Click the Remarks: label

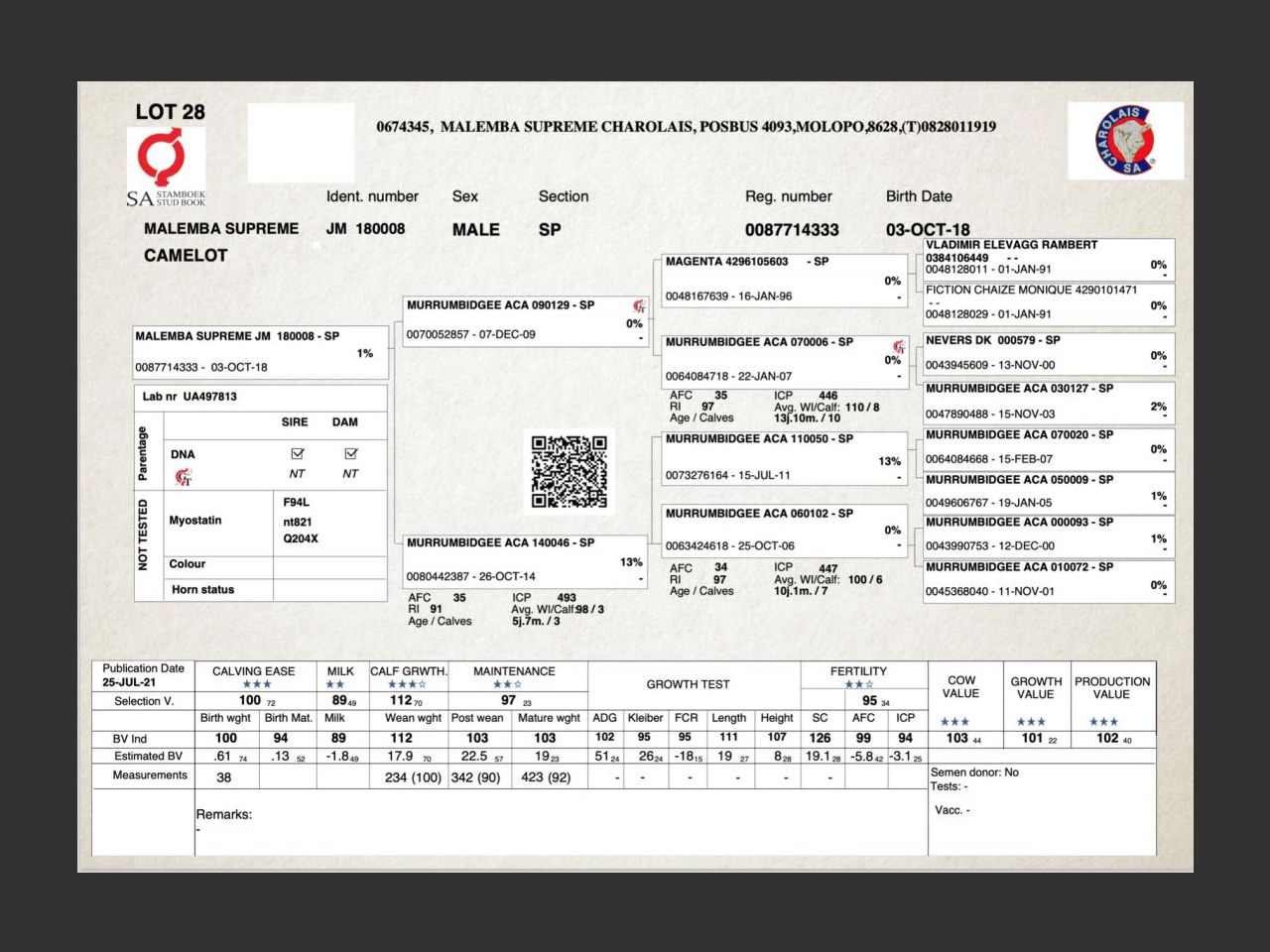pos(223,814)
